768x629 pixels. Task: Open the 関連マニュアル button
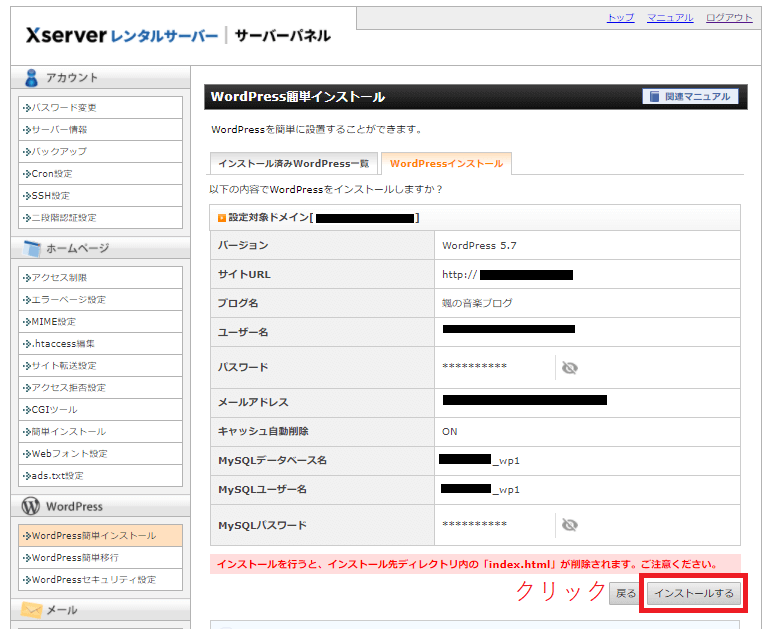coord(690,97)
